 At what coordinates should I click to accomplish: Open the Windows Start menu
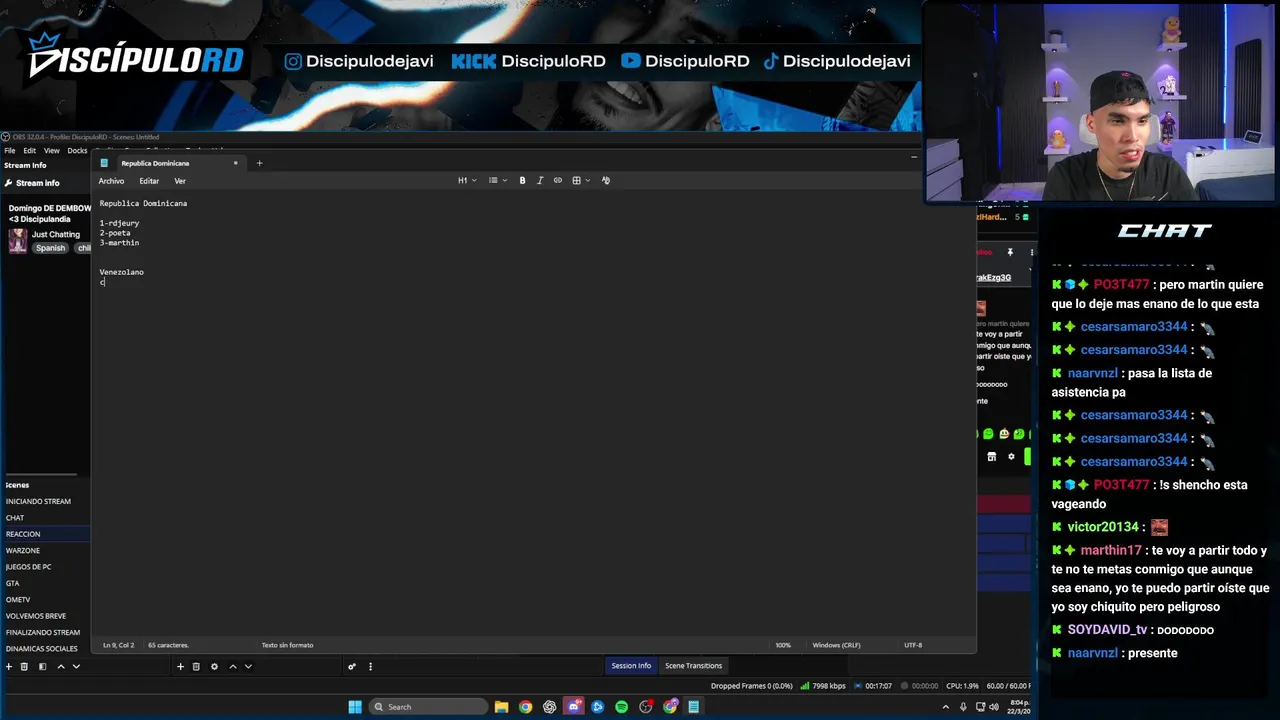click(355, 707)
